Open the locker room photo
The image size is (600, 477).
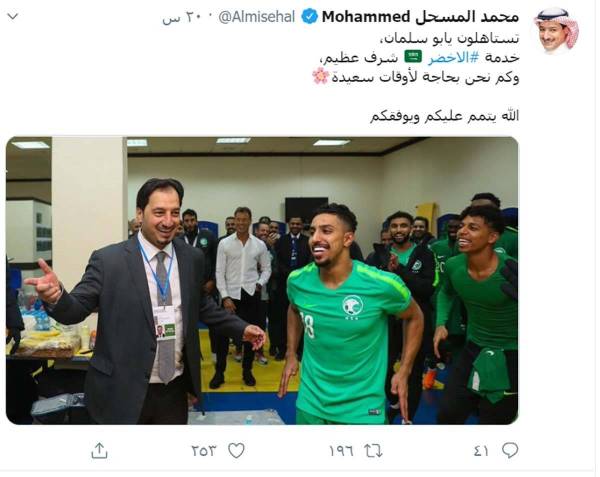(264, 282)
